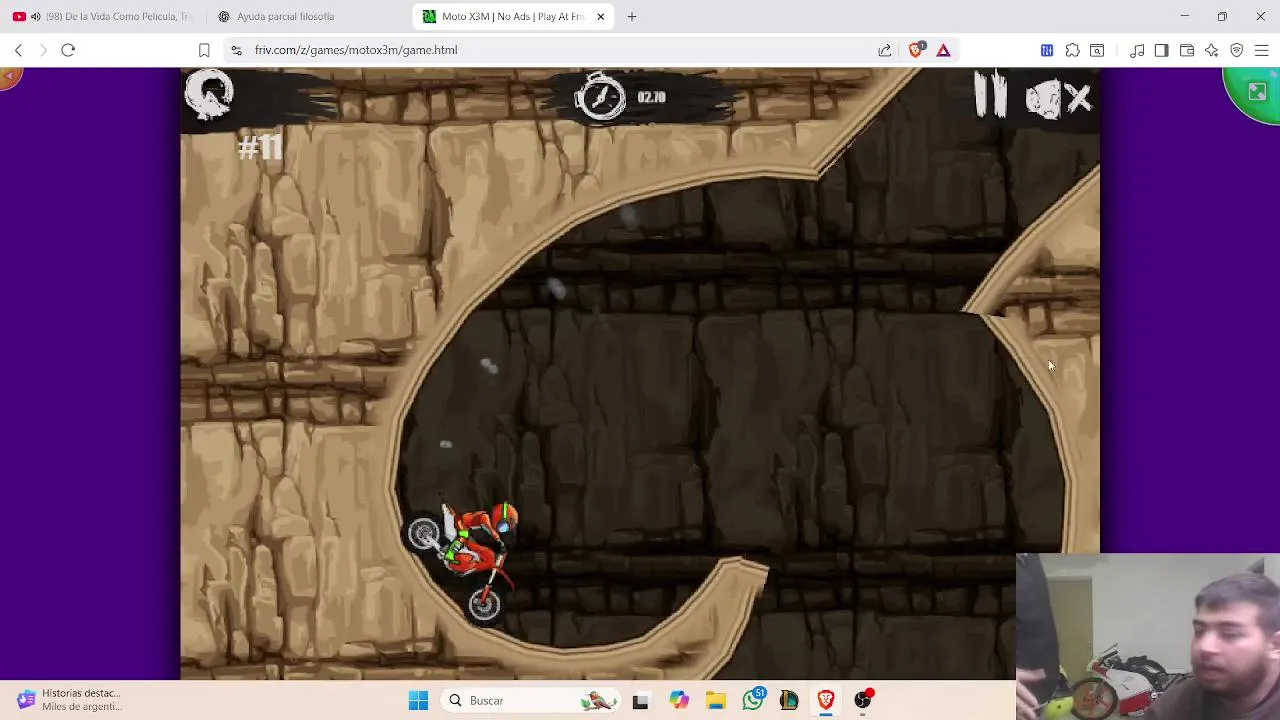The image size is (1280, 720).
Task: Launch Copilot from the taskbar
Action: point(679,700)
